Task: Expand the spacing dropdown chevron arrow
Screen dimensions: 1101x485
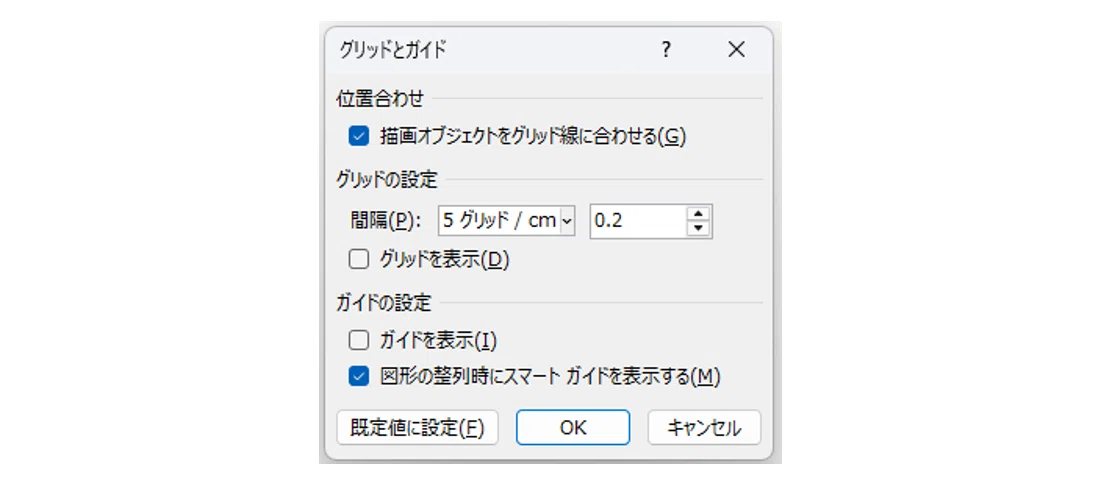Action: click(567, 222)
